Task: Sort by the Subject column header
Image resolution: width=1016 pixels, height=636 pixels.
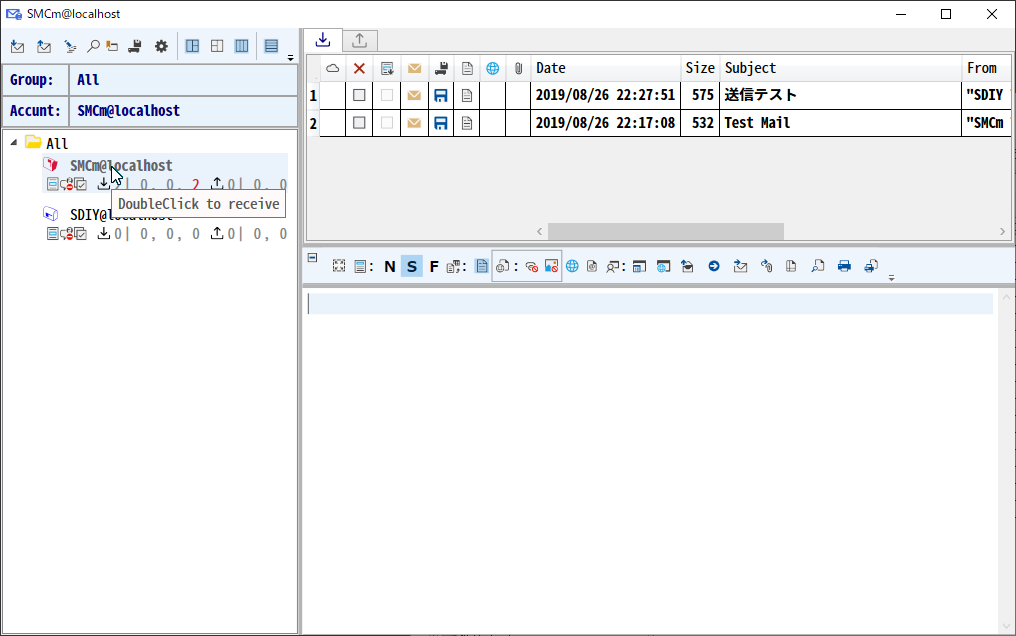Action: pyautogui.click(x=840, y=68)
